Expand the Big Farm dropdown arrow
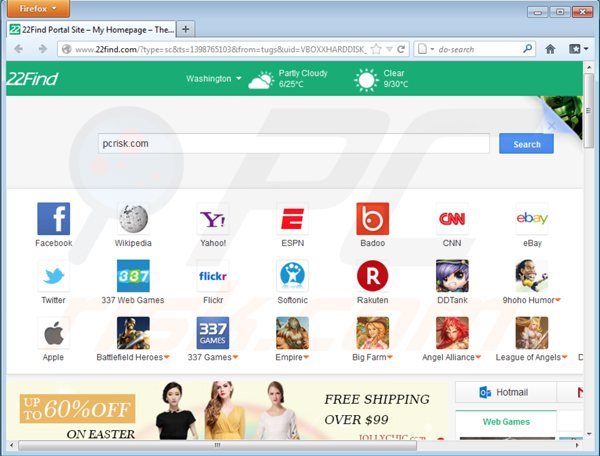Screen dimensions: 600x456 [390, 357]
